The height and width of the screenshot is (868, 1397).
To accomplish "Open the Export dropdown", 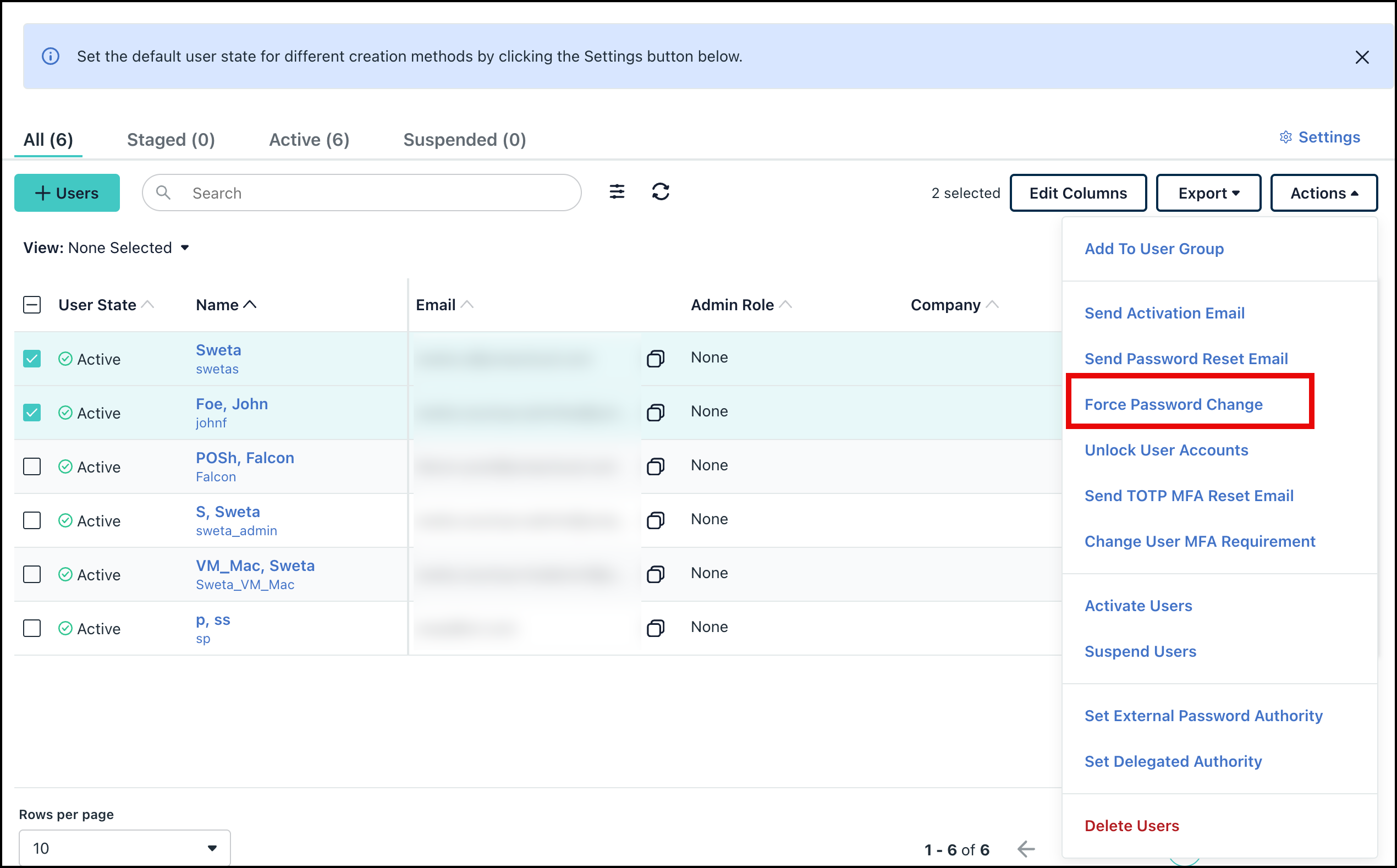I will pyautogui.click(x=1208, y=194).
